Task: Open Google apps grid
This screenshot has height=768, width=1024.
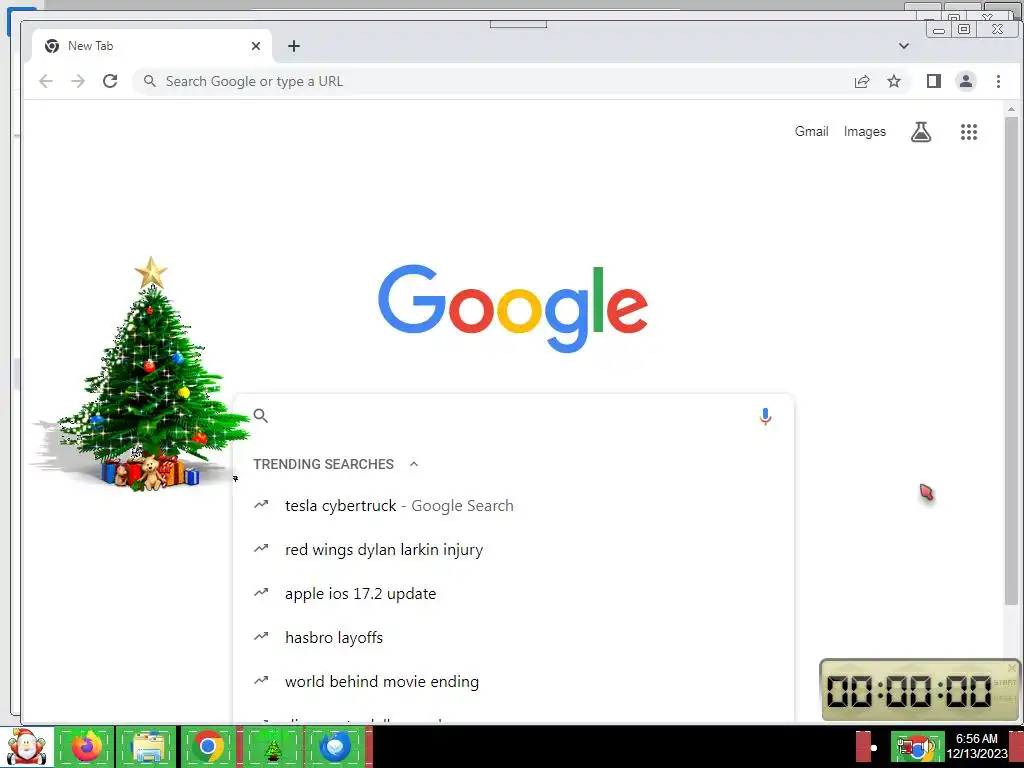Action: (969, 132)
